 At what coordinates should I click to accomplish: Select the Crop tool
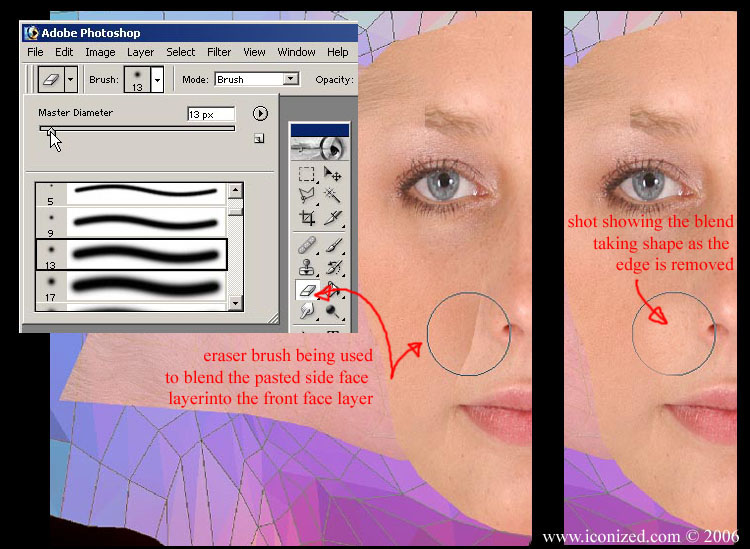pyautogui.click(x=307, y=217)
